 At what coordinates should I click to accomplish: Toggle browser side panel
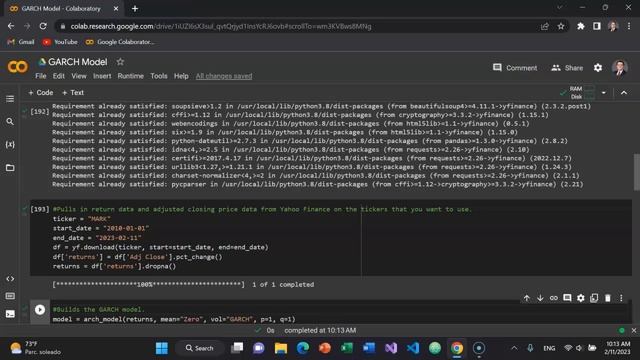(597, 26)
